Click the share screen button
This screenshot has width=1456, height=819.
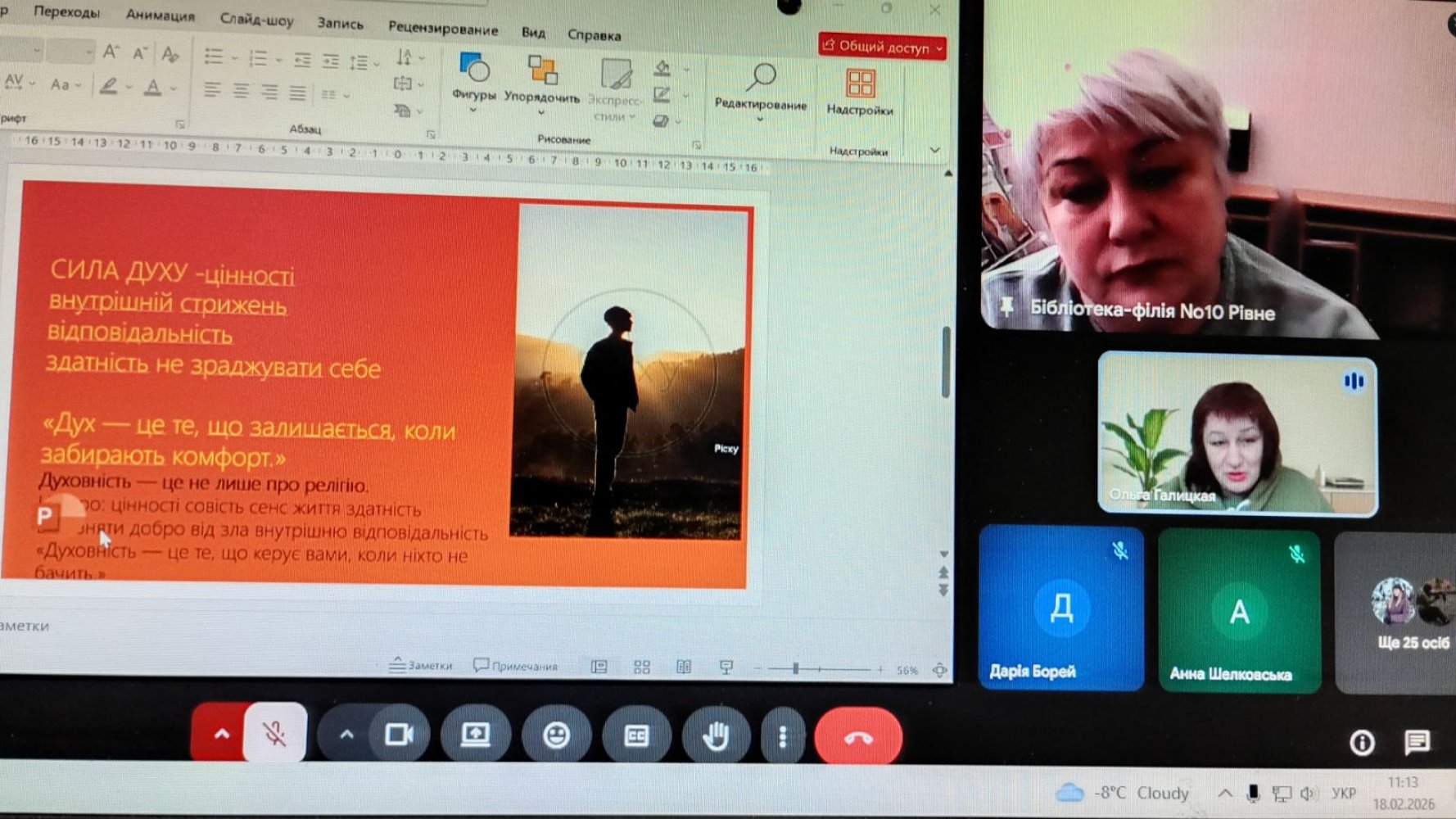pos(476,735)
